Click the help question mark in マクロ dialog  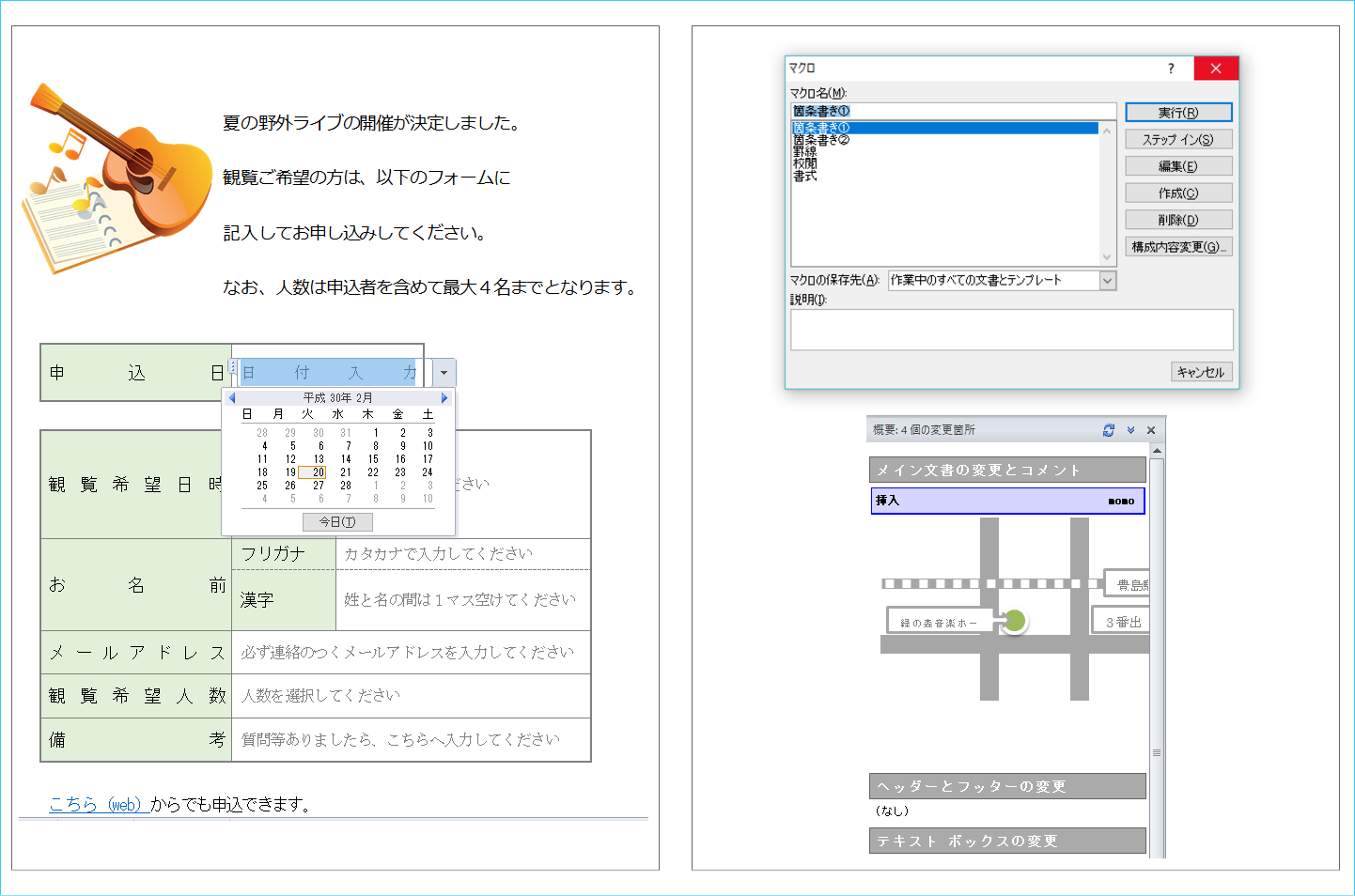(x=1171, y=69)
